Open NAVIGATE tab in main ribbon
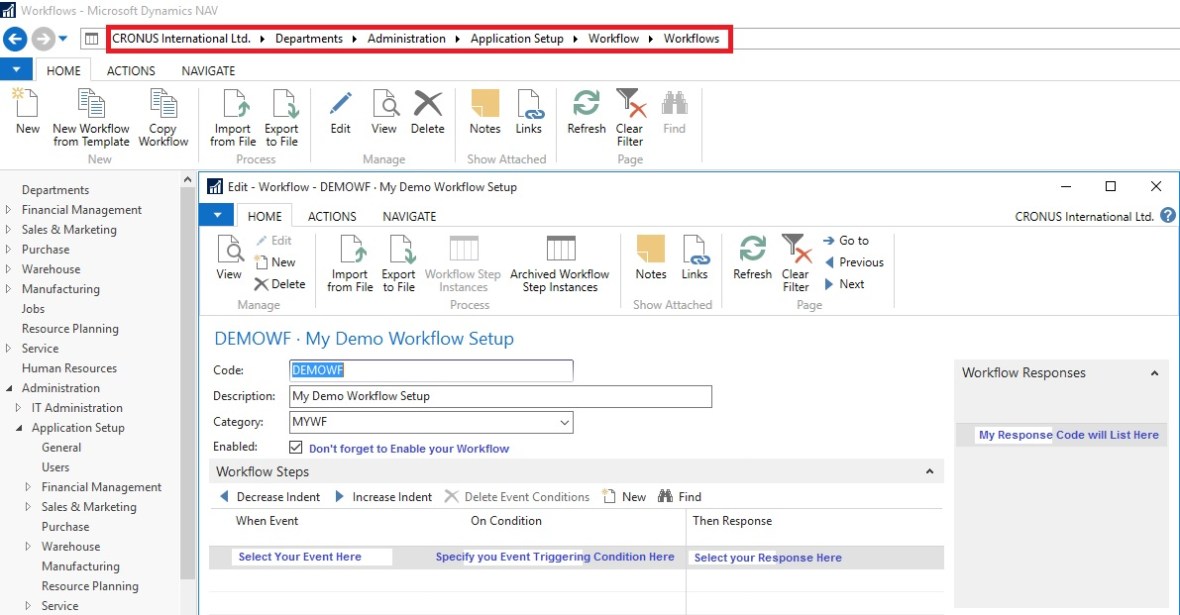Image resolution: width=1180 pixels, height=615 pixels. tap(208, 71)
